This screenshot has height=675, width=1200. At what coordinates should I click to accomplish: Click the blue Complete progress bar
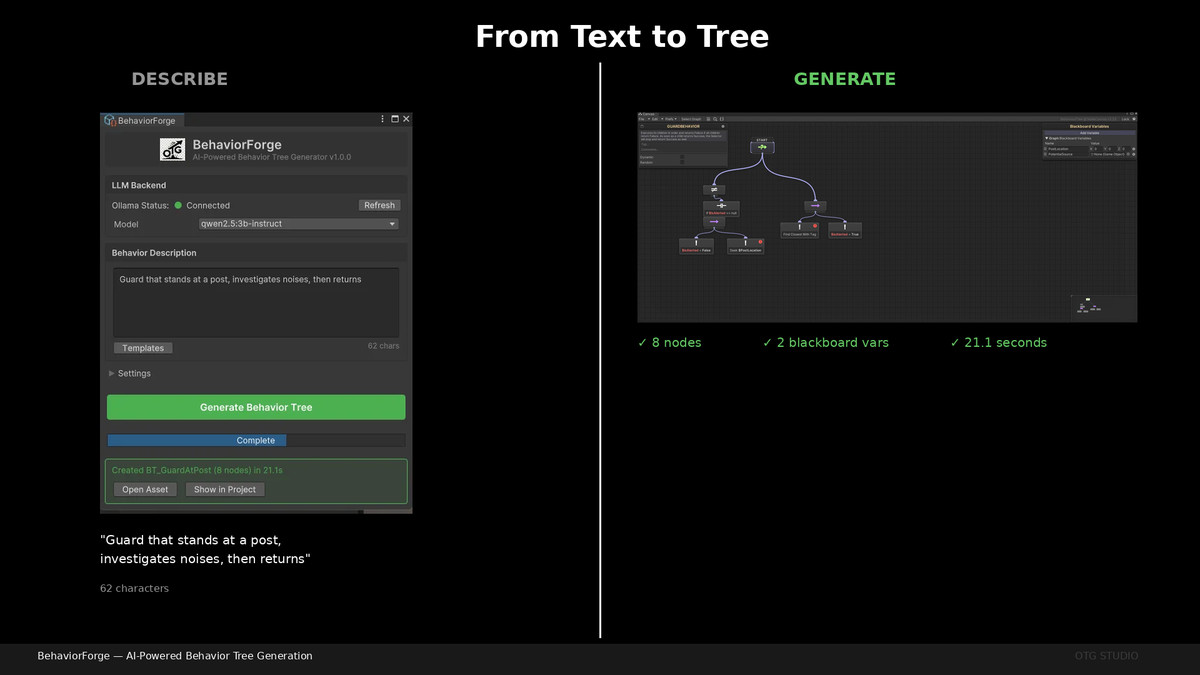(256, 440)
